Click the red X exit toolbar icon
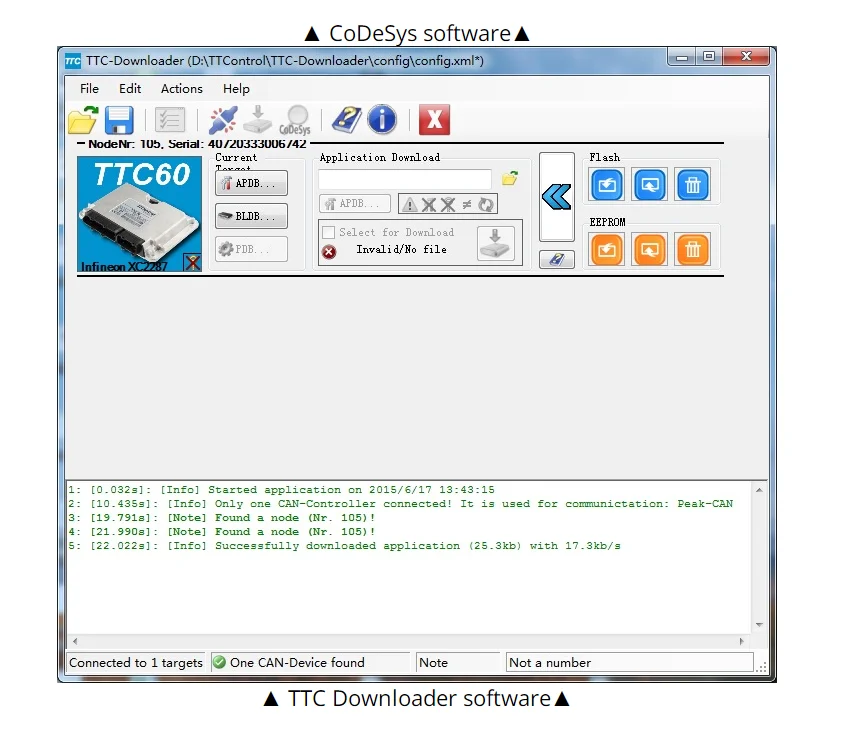This screenshot has height=729, width=857. 435,120
